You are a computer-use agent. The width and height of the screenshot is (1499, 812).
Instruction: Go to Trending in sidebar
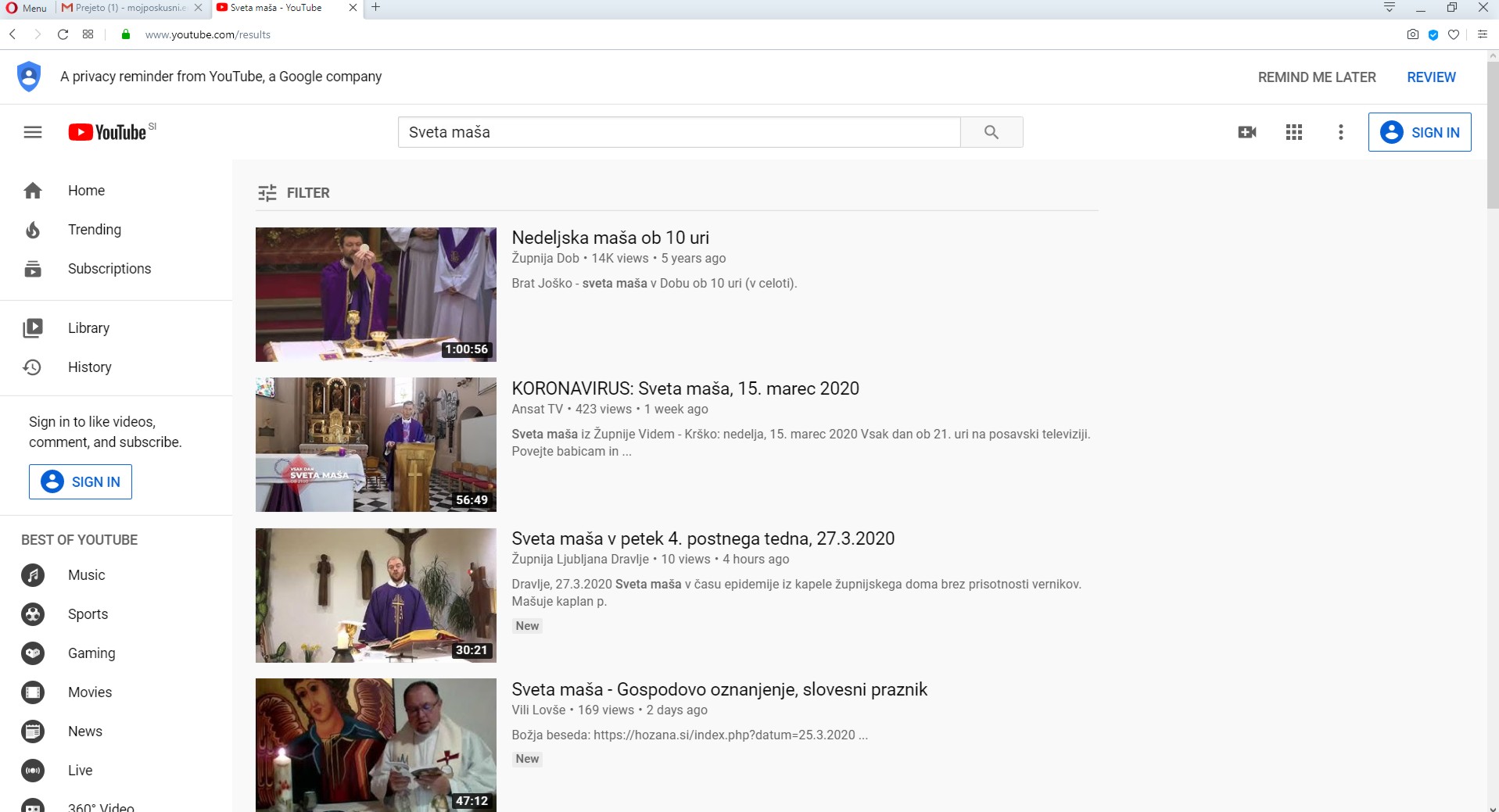(x=94, y=230)
